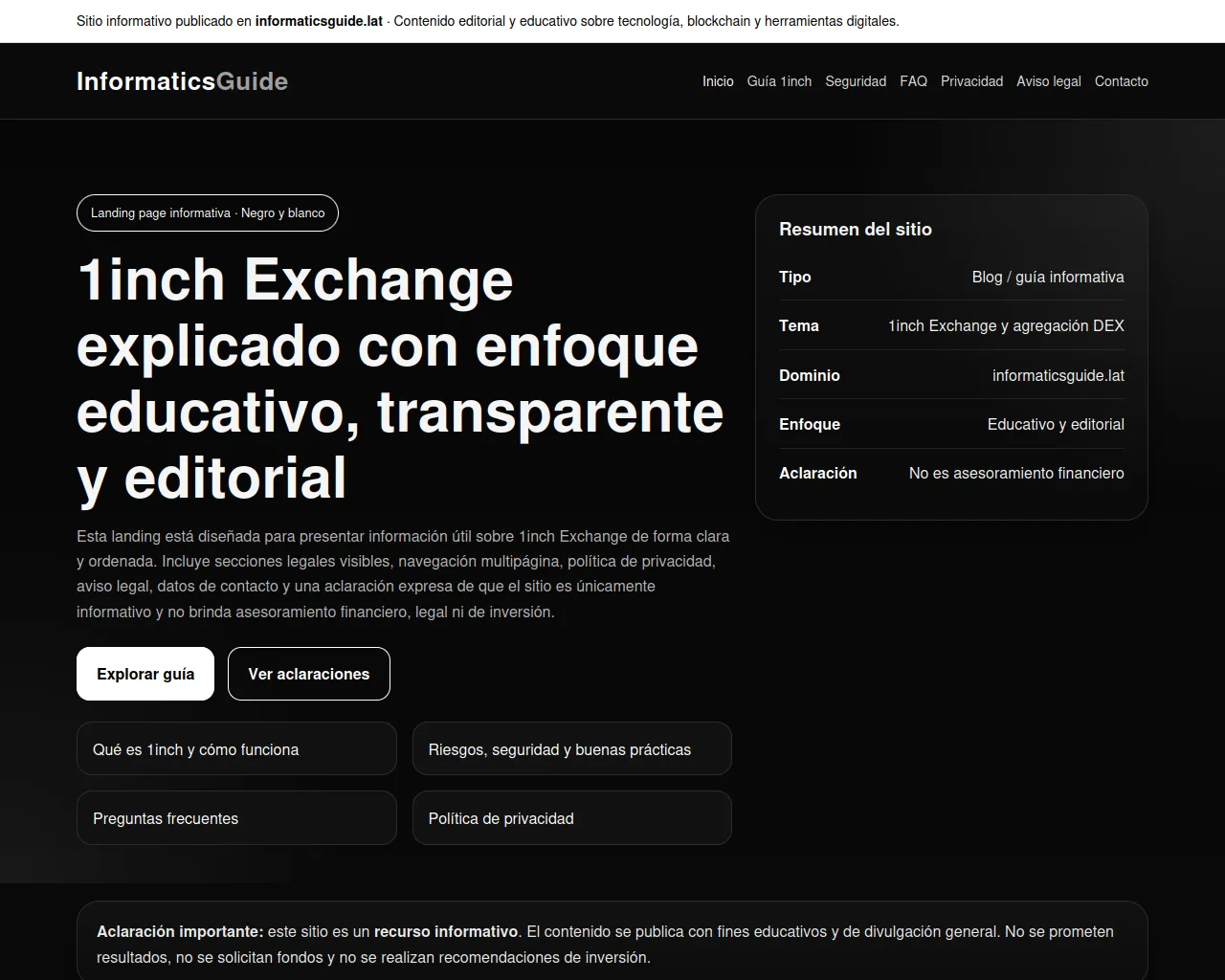Open the Preguntas frecuentes card
1225x980 pixels.
236,817
